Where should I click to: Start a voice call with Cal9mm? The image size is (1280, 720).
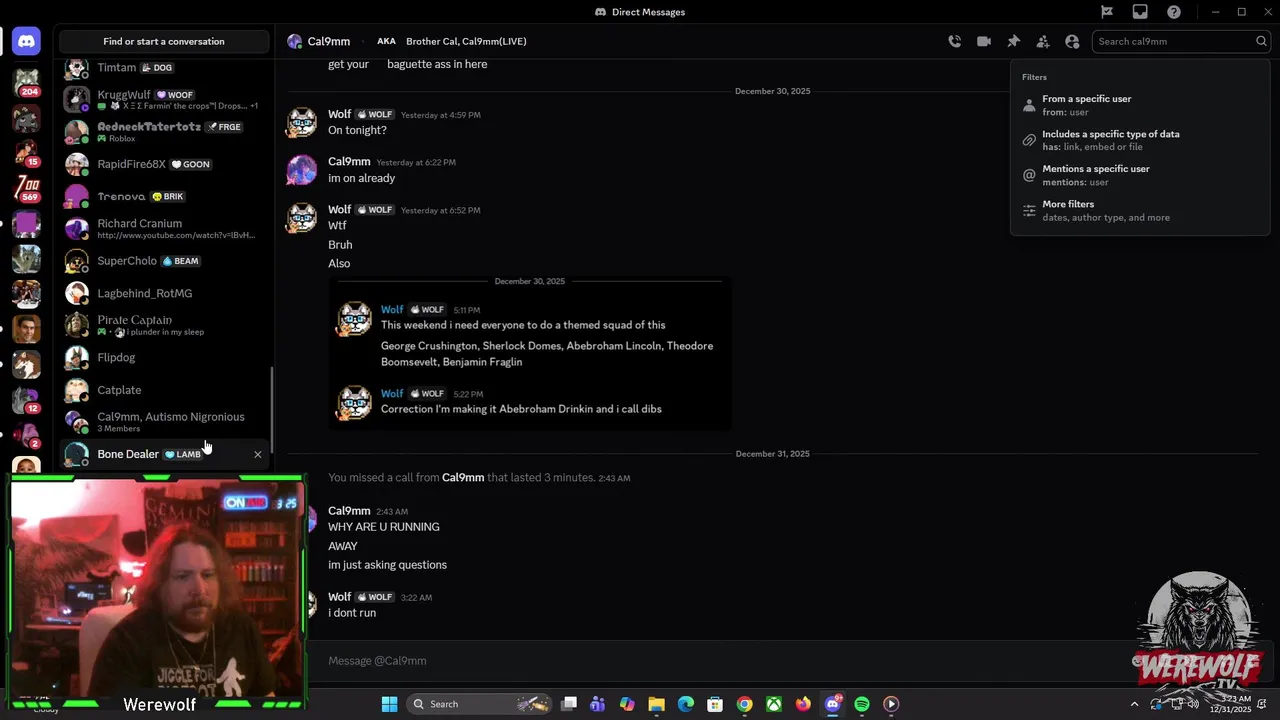click(955, 41)
